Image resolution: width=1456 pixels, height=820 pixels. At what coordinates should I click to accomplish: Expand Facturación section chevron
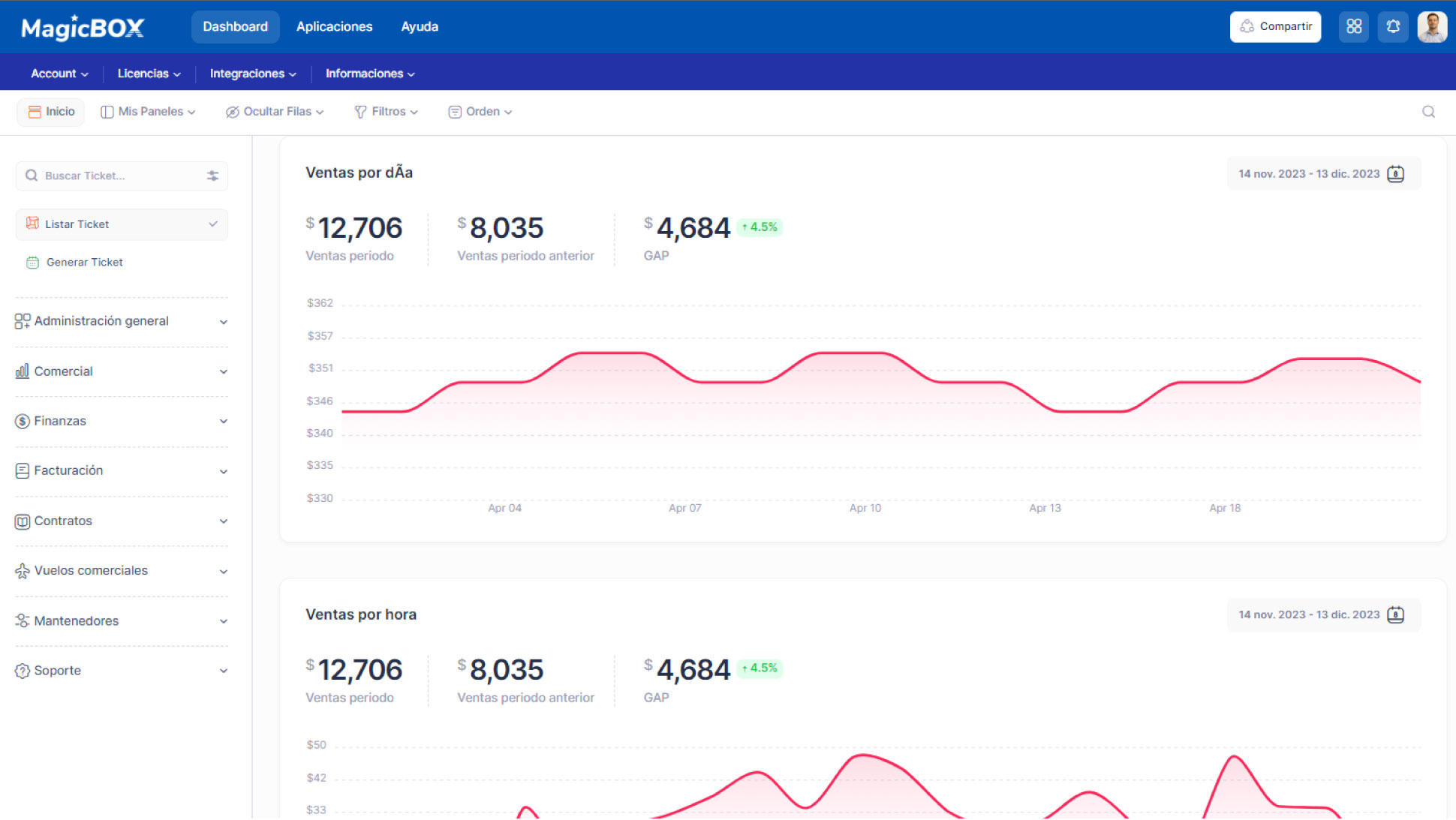coord(224,471)
